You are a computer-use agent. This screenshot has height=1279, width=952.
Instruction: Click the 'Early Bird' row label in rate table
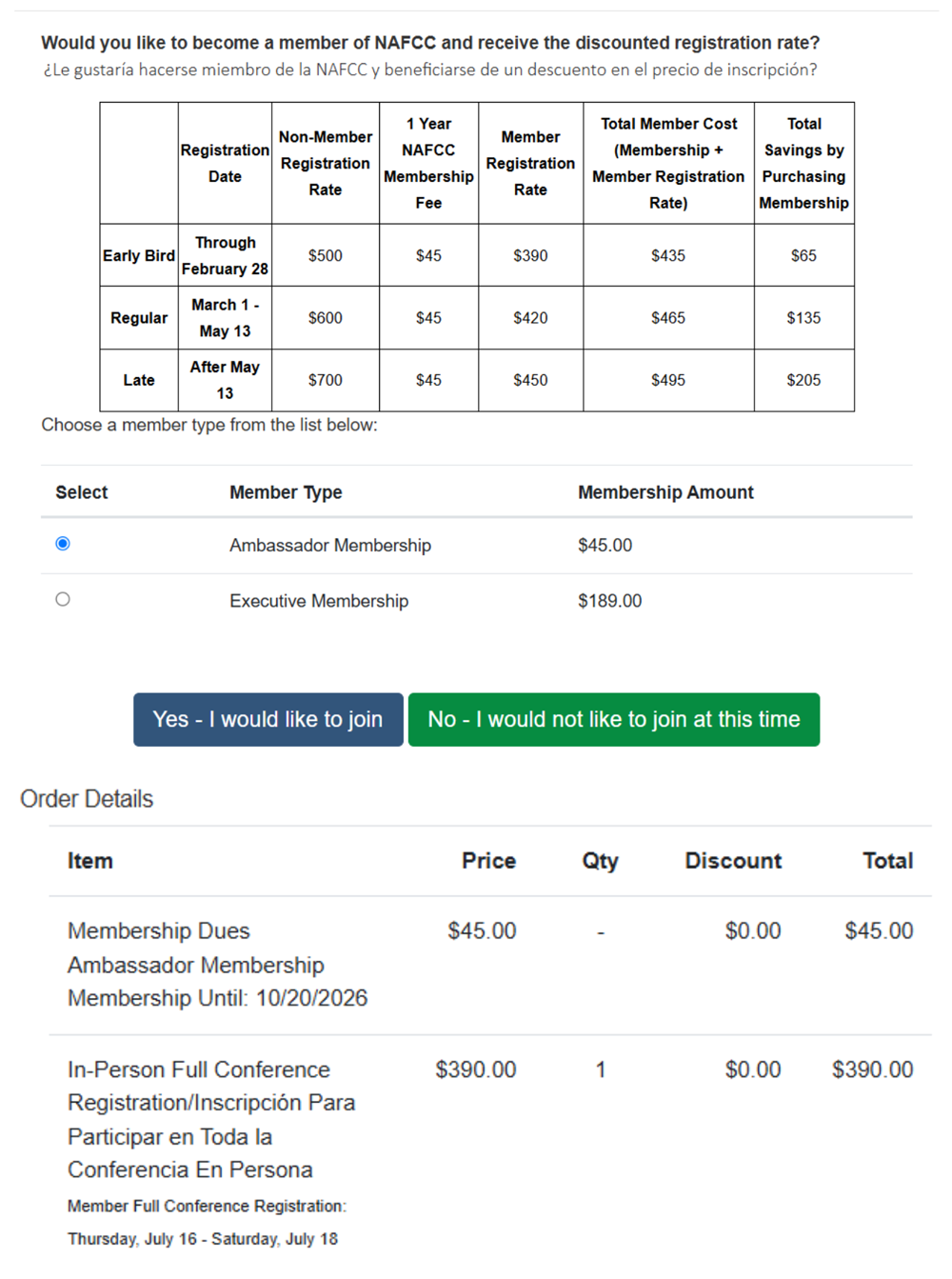coord(139,255)
